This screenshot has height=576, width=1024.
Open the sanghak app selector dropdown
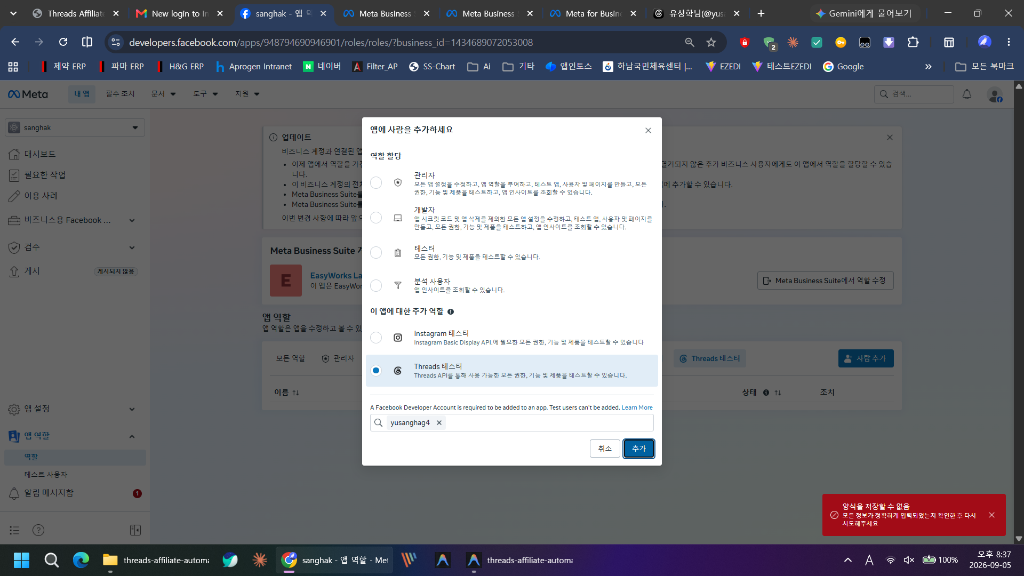point(74,127)
